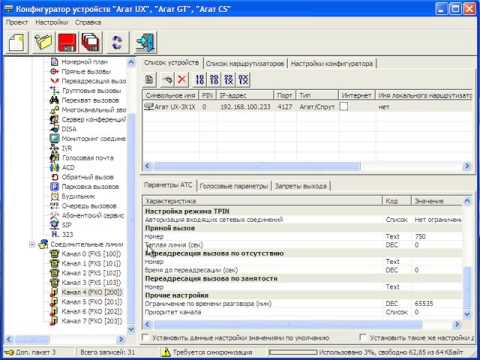Select Номерной план in the tree
This screenshot has width=480, height=360.
[85, 62]
